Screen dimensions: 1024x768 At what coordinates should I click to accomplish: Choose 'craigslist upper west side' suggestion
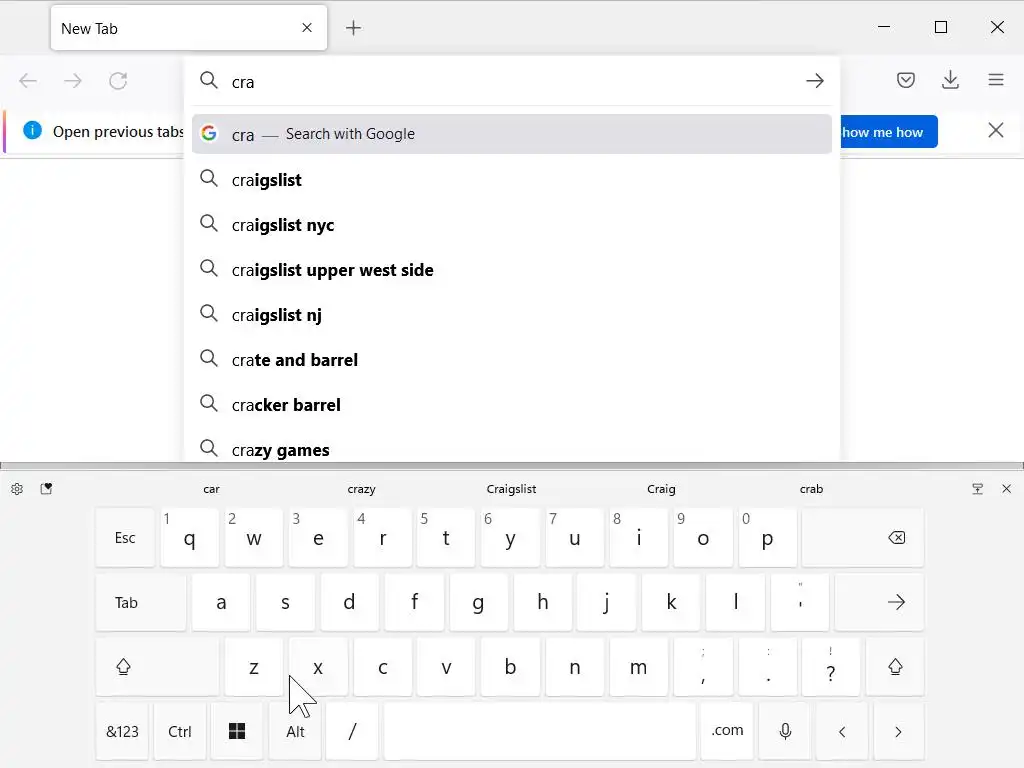511,270
